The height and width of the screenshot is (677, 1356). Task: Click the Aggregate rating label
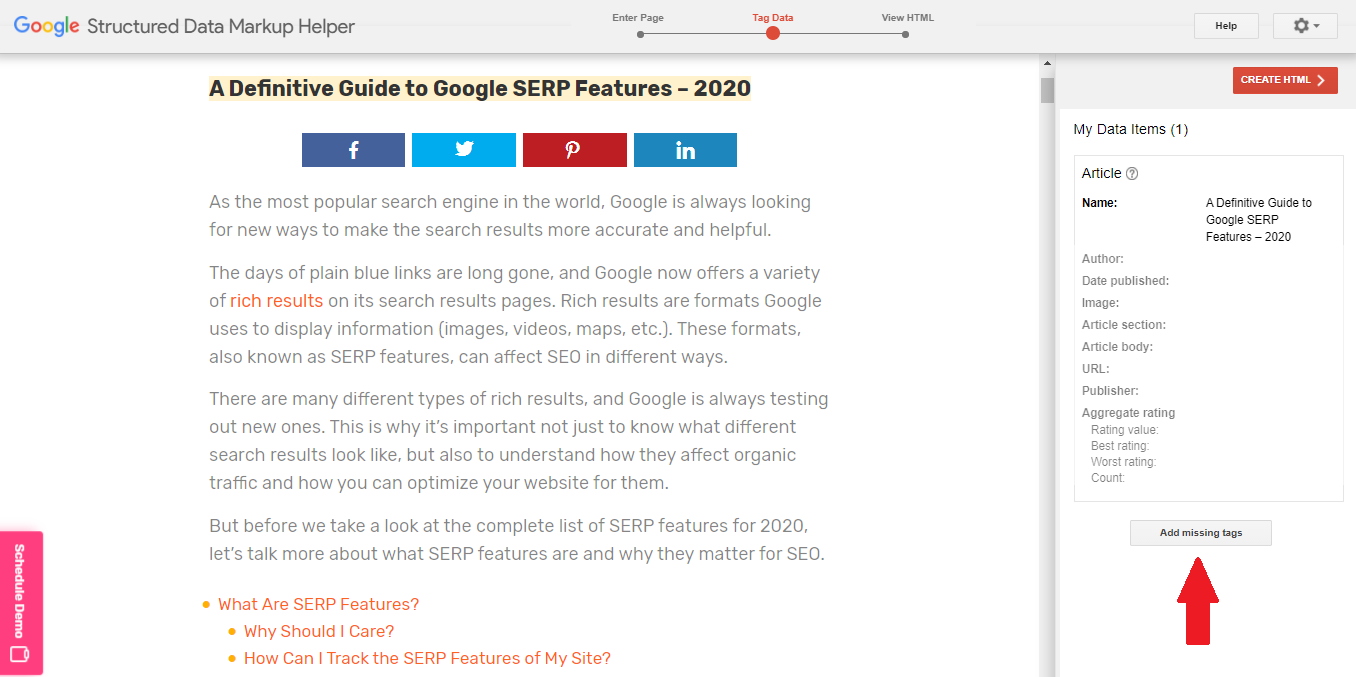[1128, 413]
